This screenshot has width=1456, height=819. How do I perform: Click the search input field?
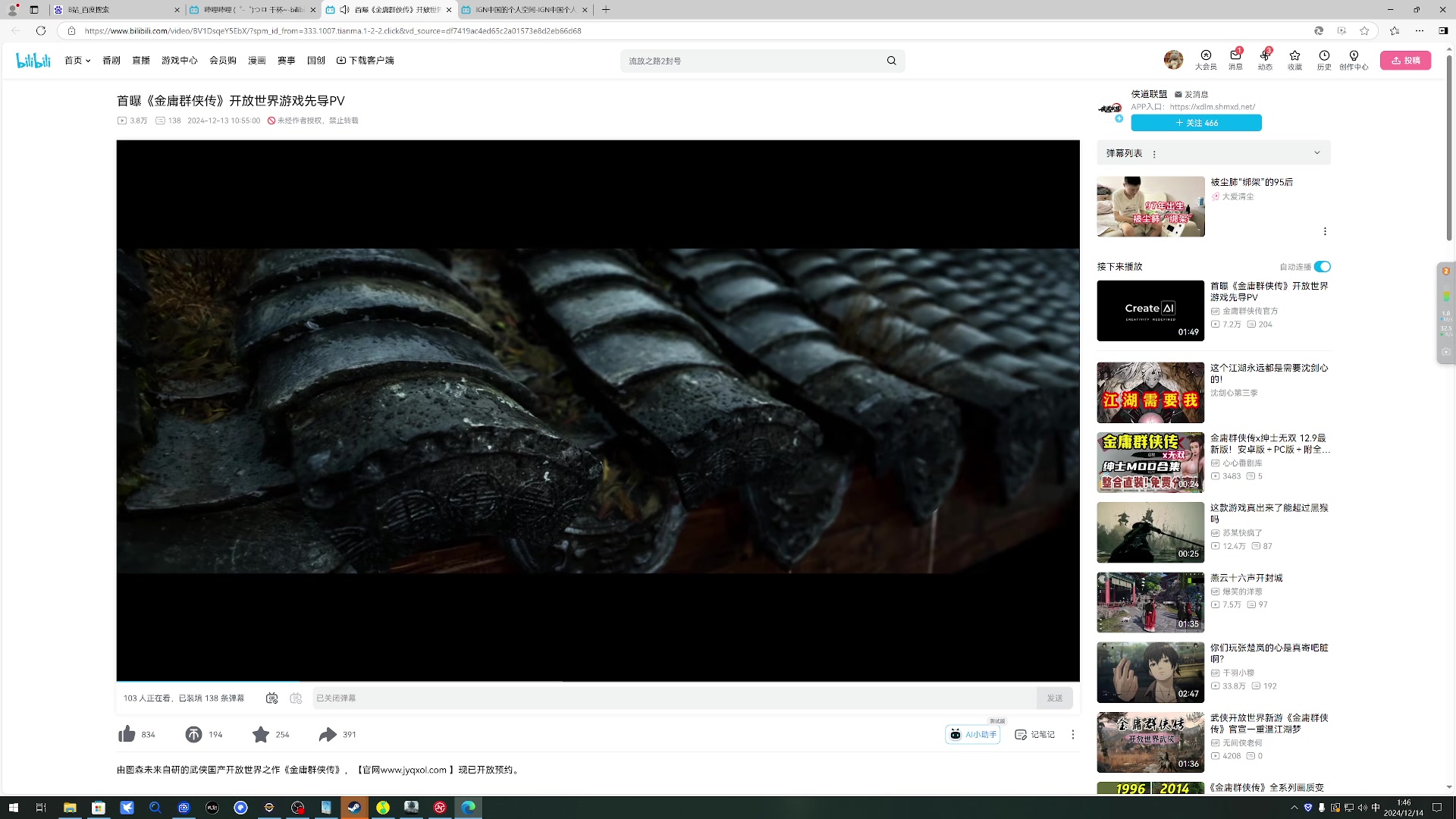tap(751, 61)
